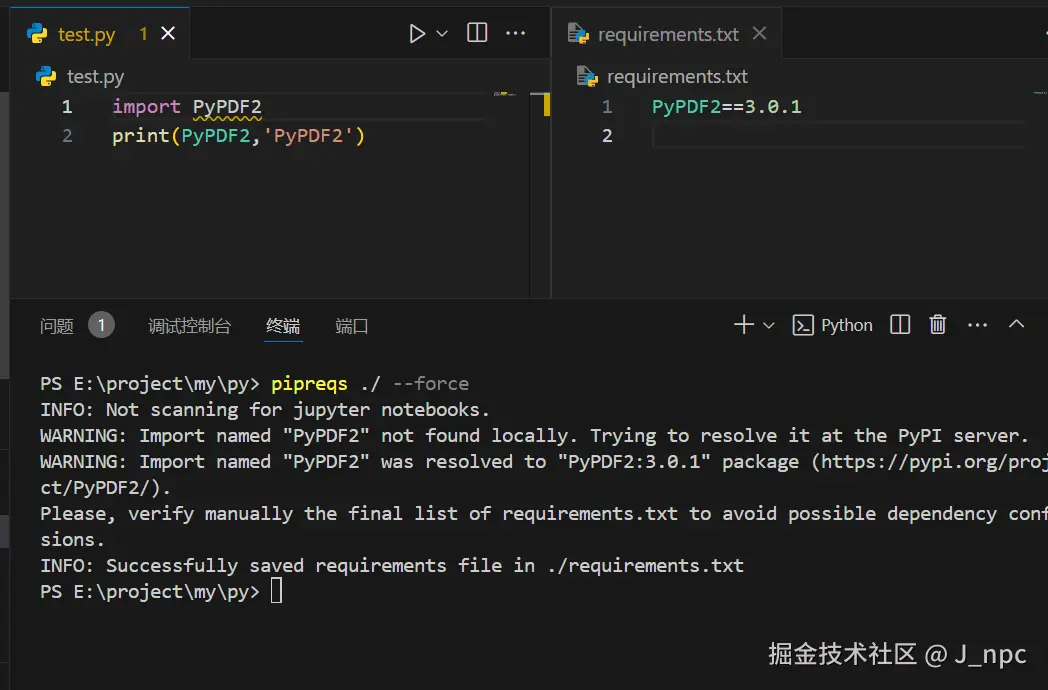The height and width of the screenshot is (690, 1048).
Task: Click the modified indicator 1 on test.py tab
Action: point(143,33)
